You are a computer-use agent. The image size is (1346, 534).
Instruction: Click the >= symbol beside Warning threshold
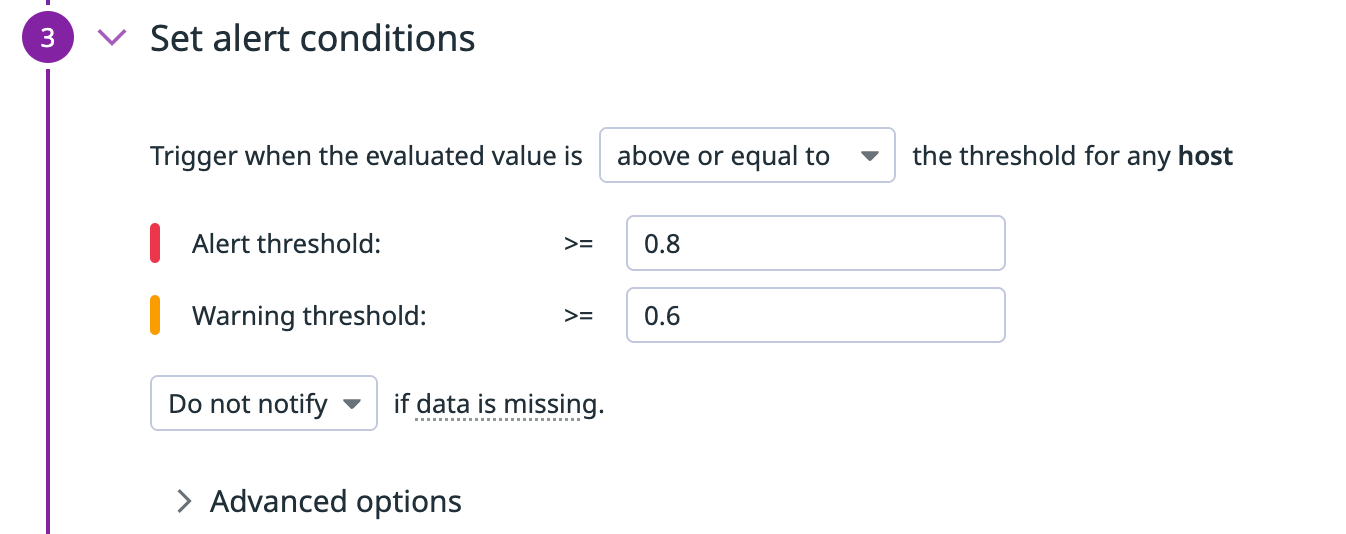579,316
